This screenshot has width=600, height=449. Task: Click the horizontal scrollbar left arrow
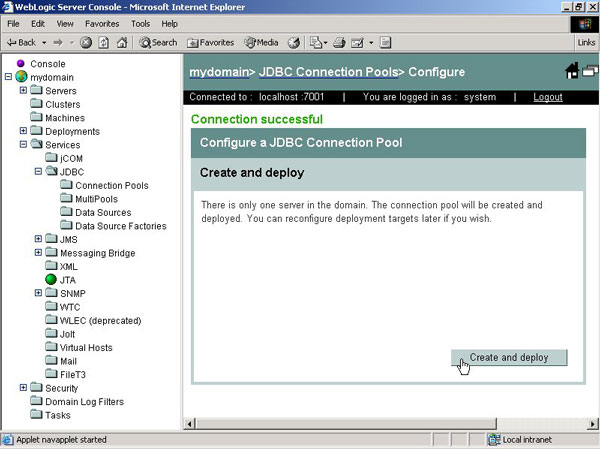tap(189, 424)
